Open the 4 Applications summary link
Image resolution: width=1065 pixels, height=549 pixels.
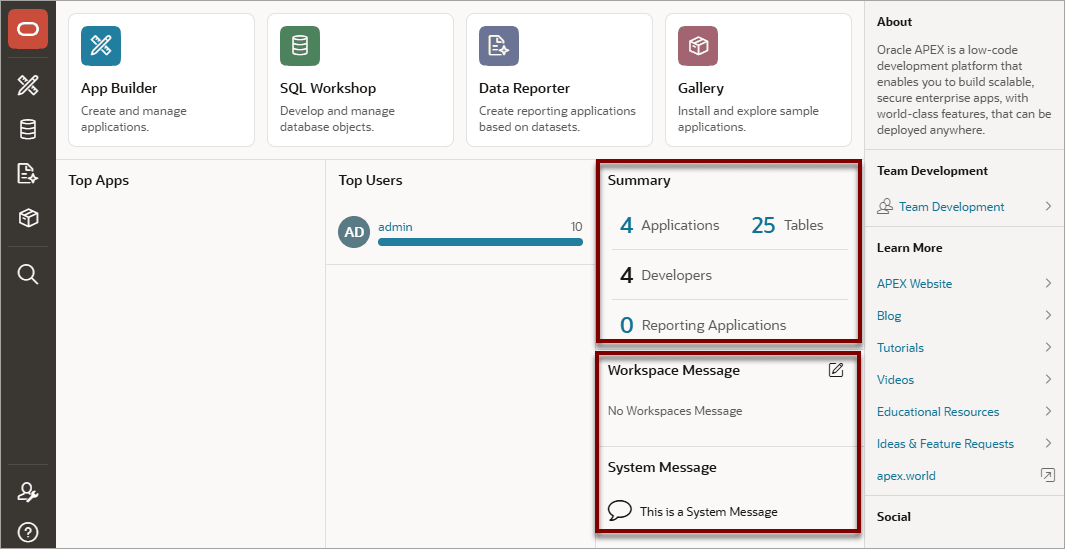[670, 225]
